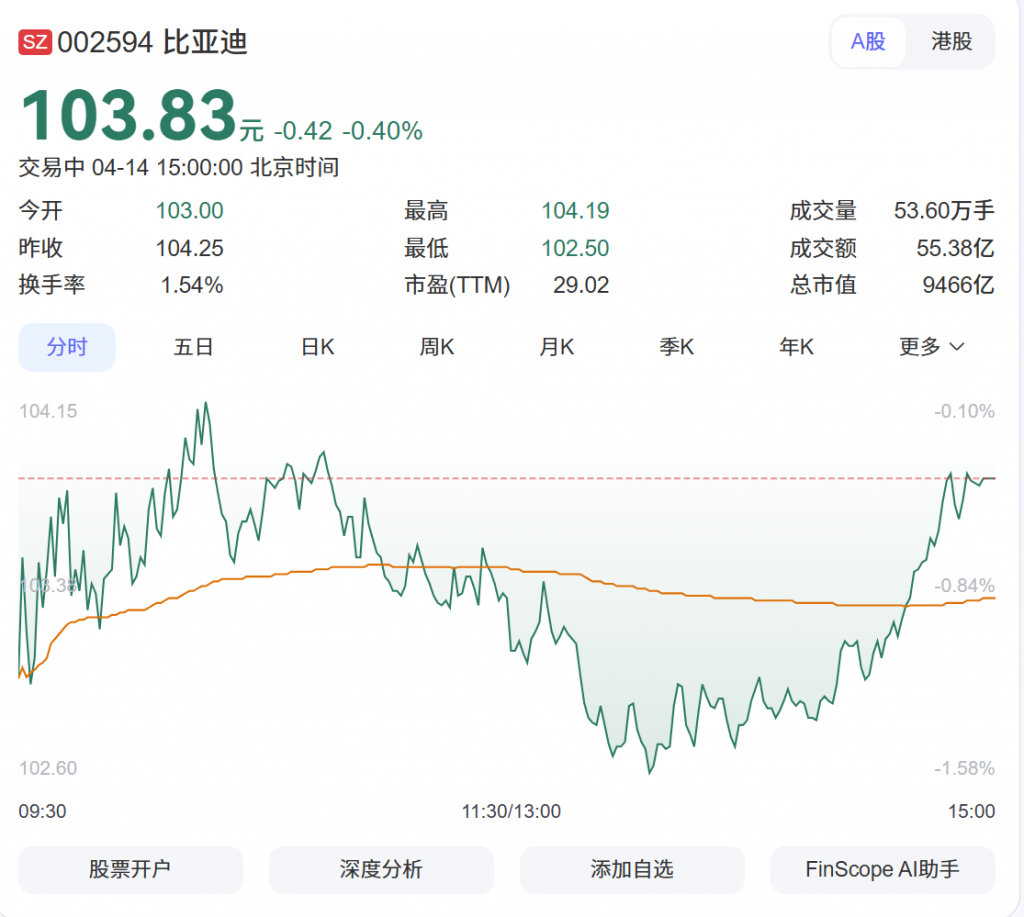Switch to the 周K chart view
Screen dimensions: 1024x917
pyautogui.click(x=437, y=347)
